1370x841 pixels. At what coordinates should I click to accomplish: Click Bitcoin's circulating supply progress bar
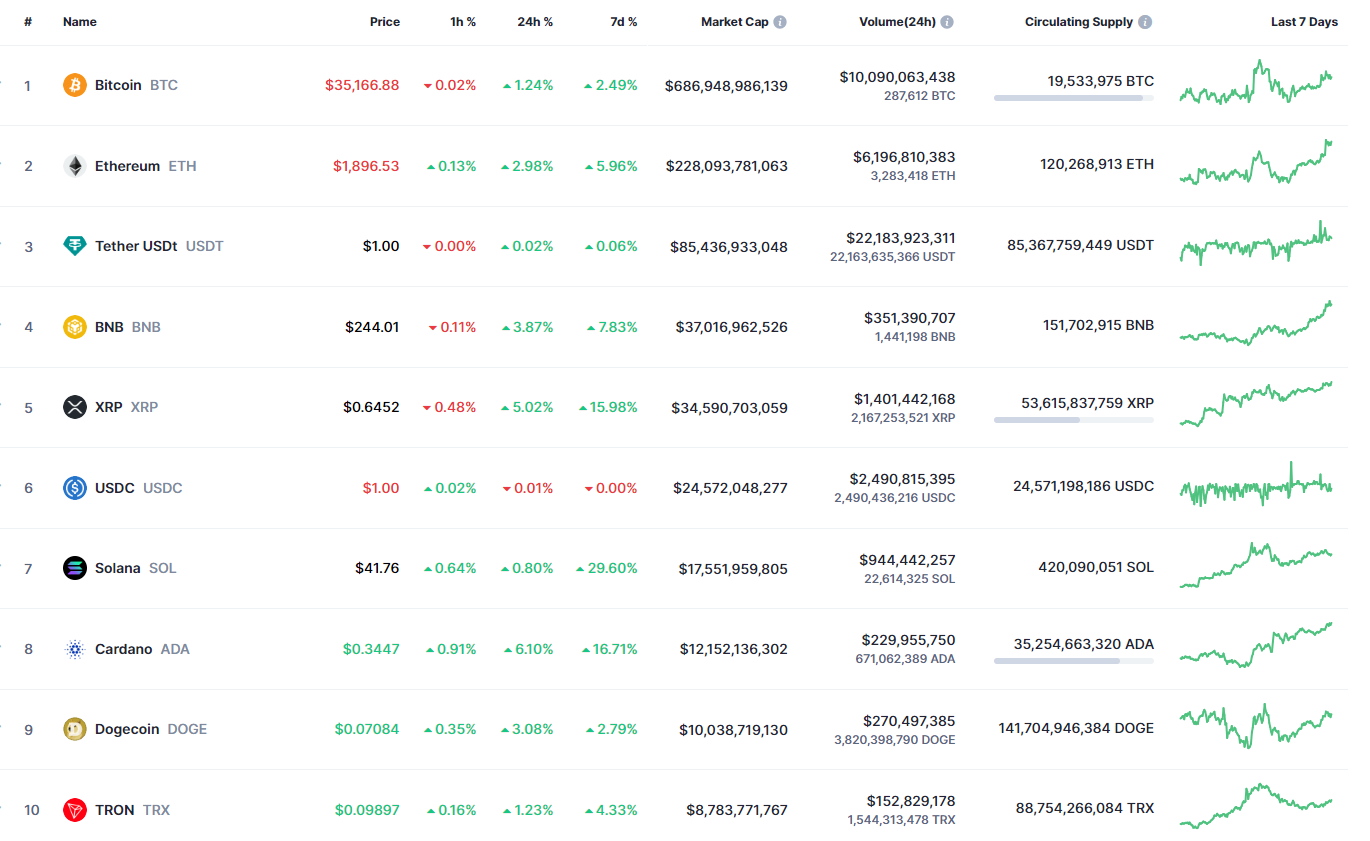pos(1073,98)
